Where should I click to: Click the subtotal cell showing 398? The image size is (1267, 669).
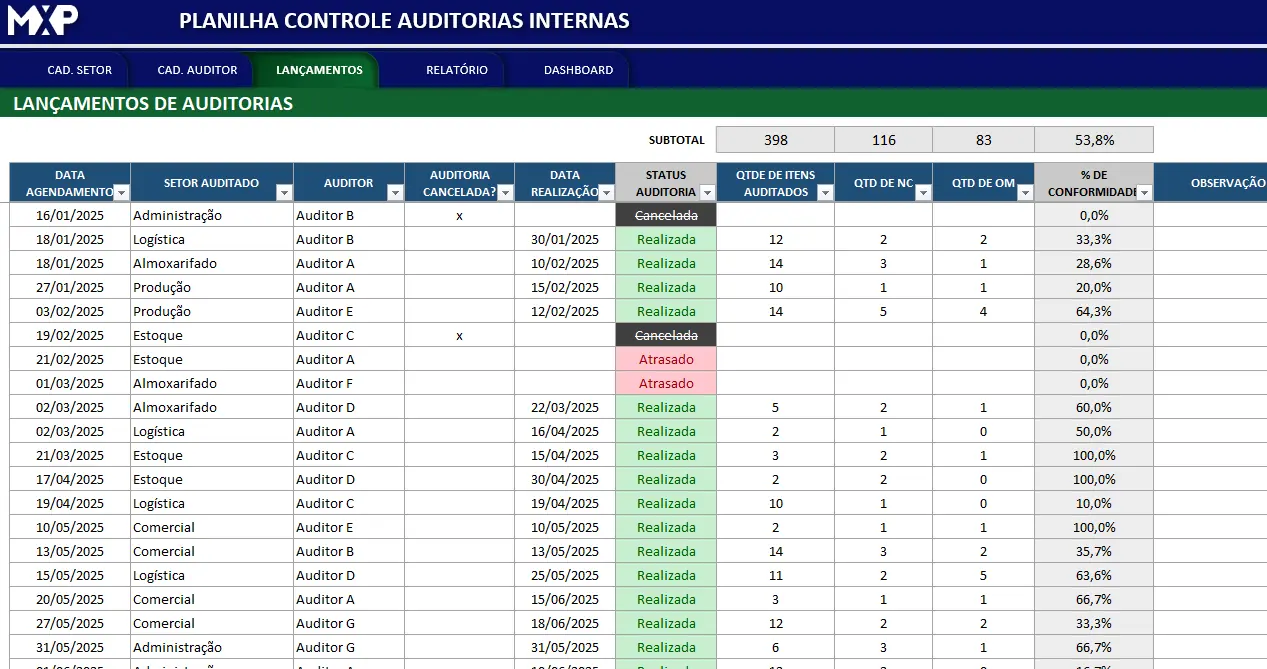pos(775,140)
